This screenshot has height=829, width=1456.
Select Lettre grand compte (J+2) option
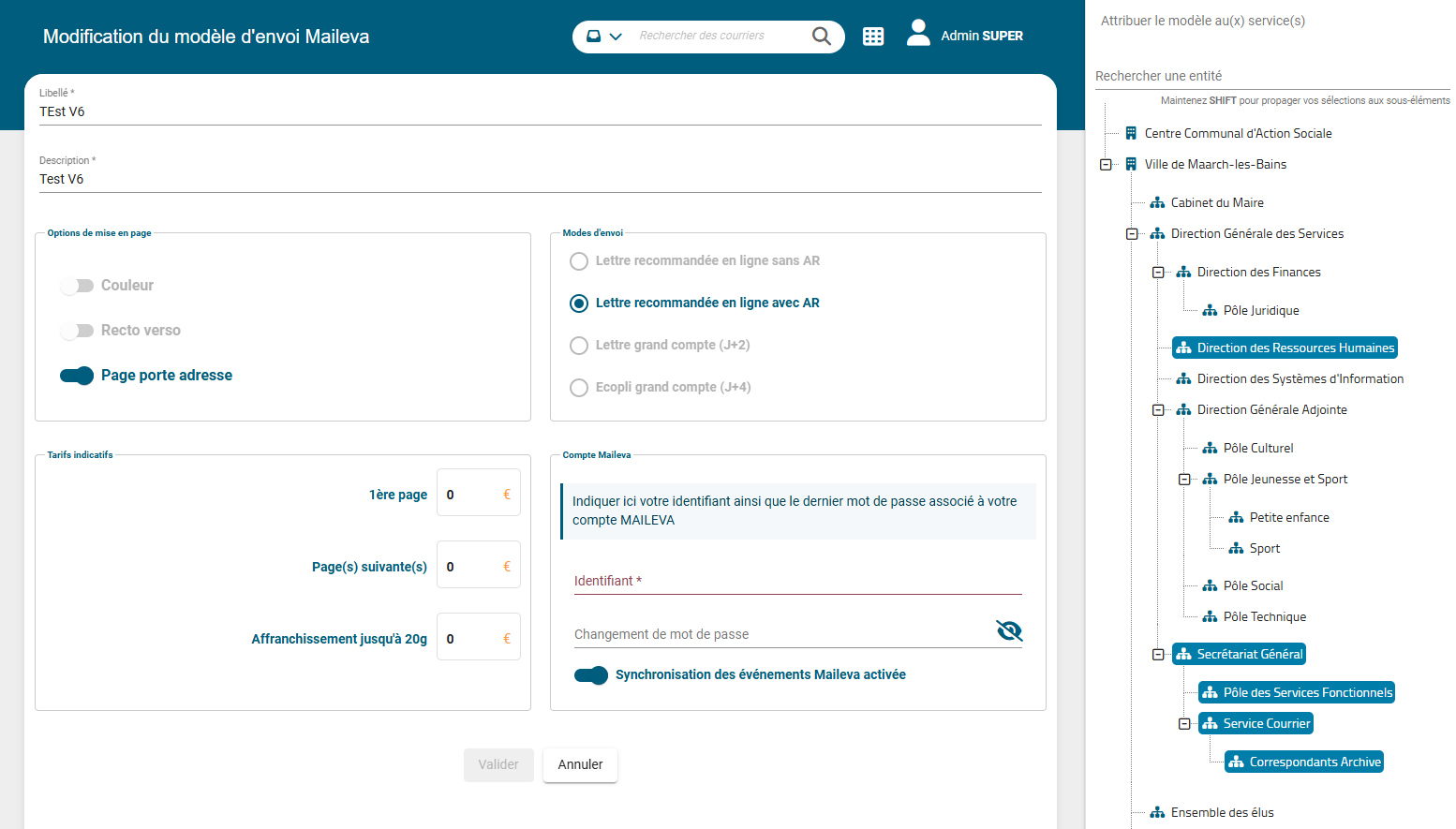[579, 346]
